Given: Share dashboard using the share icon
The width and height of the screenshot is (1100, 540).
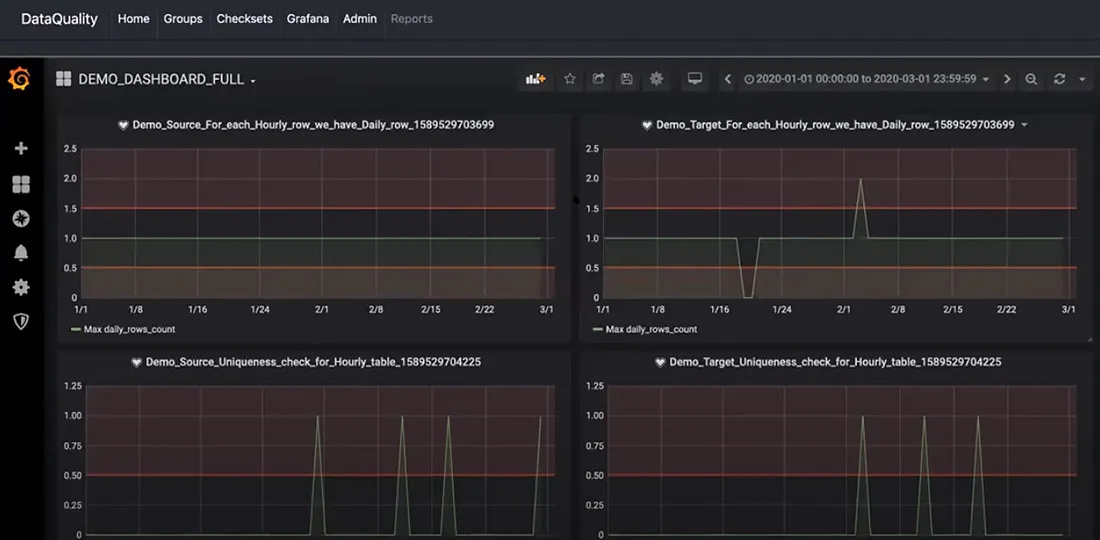Looking at the screenshot, I should [598, 79].
